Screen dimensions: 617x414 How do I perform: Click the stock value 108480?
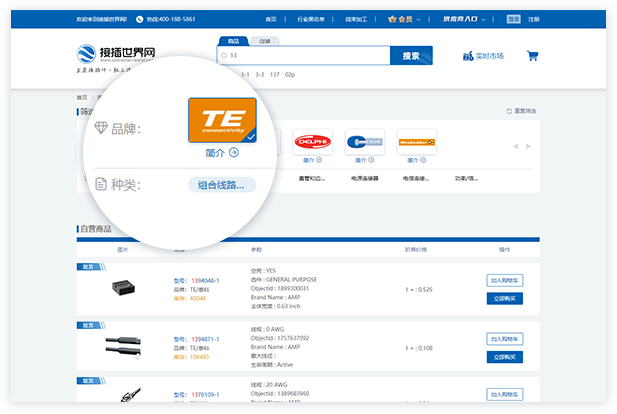coord(200,357)
